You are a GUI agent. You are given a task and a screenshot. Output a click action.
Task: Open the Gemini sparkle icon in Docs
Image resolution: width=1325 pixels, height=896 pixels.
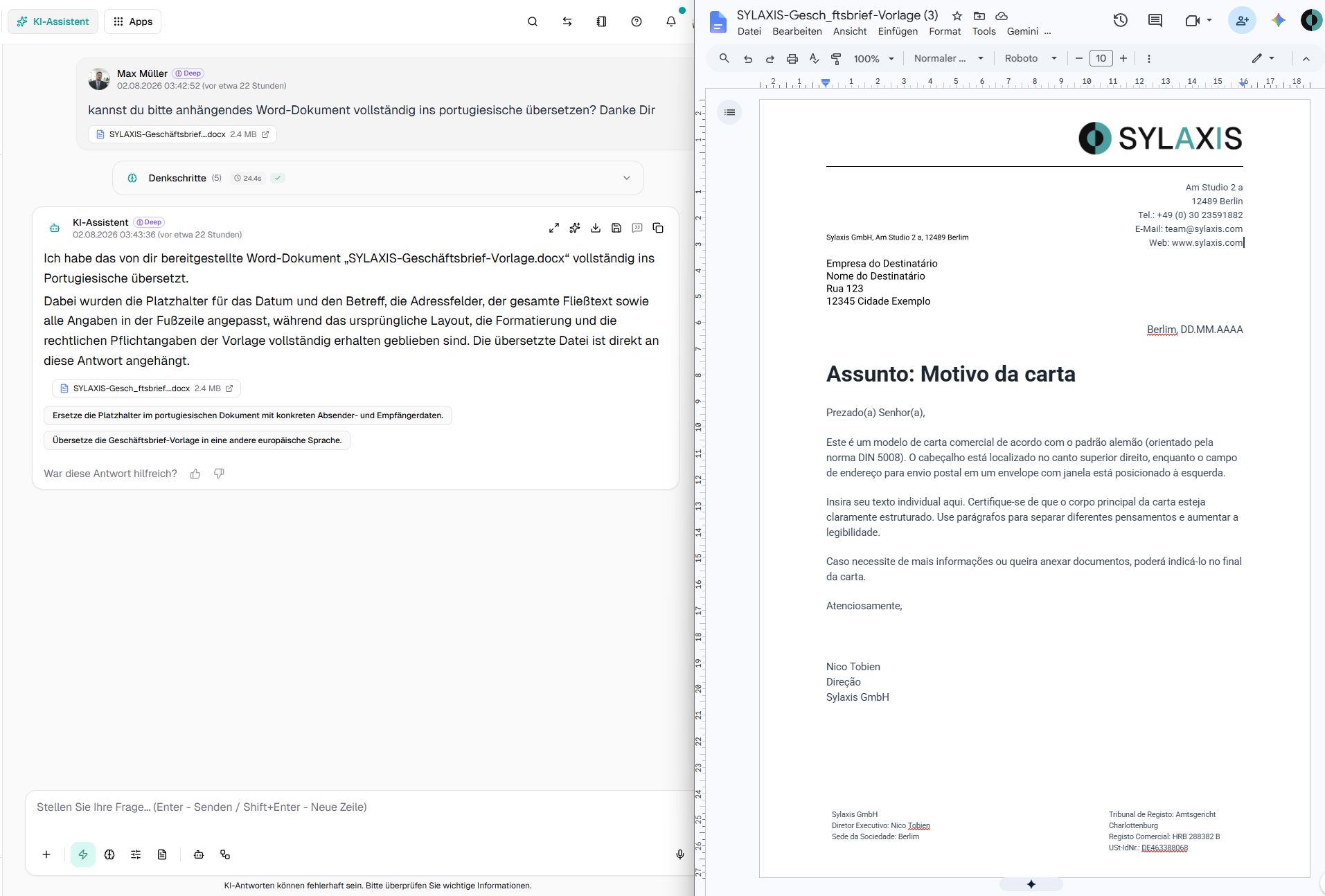coord(1279,21)
